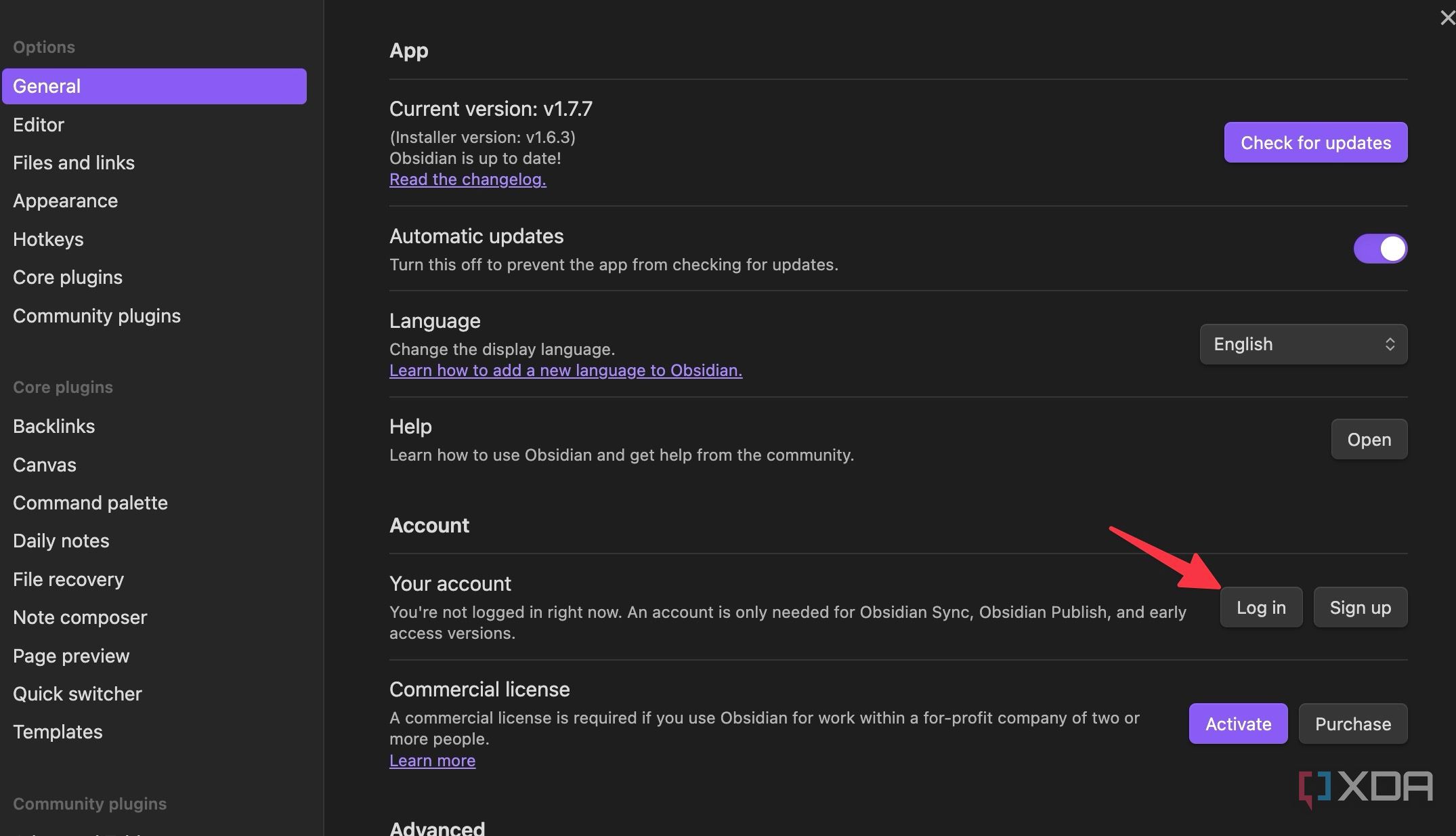Toggle the Automatic updates switch
Viewport: 1456px width, 836px height.
pyautogui.click(x=1379, y=249)
